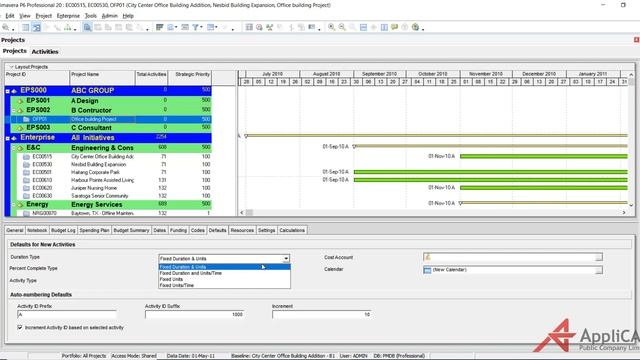Click the Group and Sort icon
Image resolution: width=640 pixels, height=360 pixels.
(211, 27)
